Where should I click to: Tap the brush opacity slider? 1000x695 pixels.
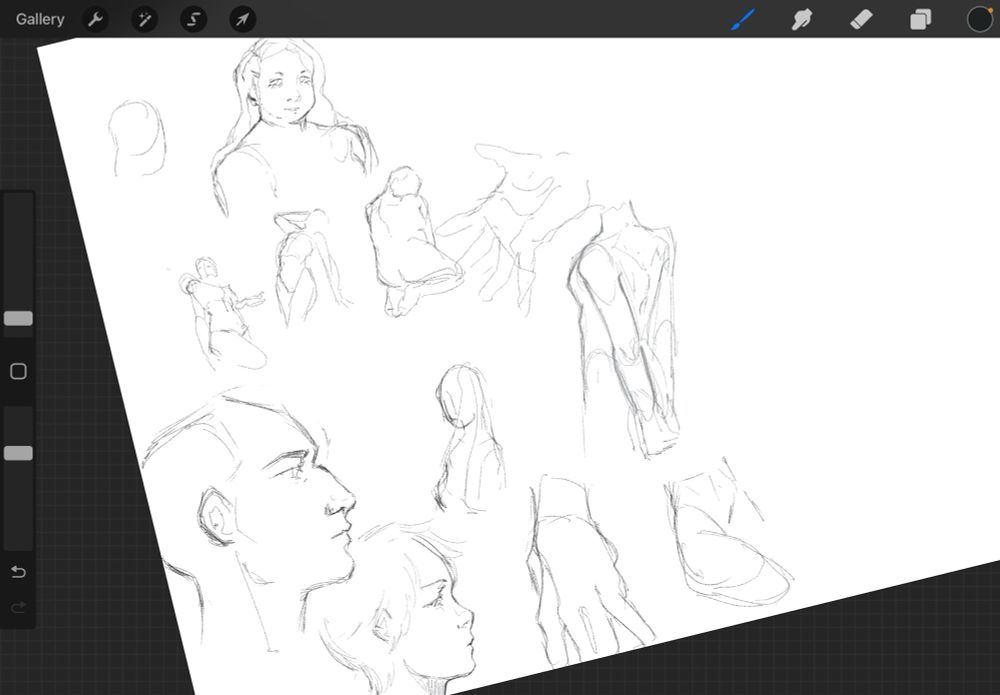17,452
